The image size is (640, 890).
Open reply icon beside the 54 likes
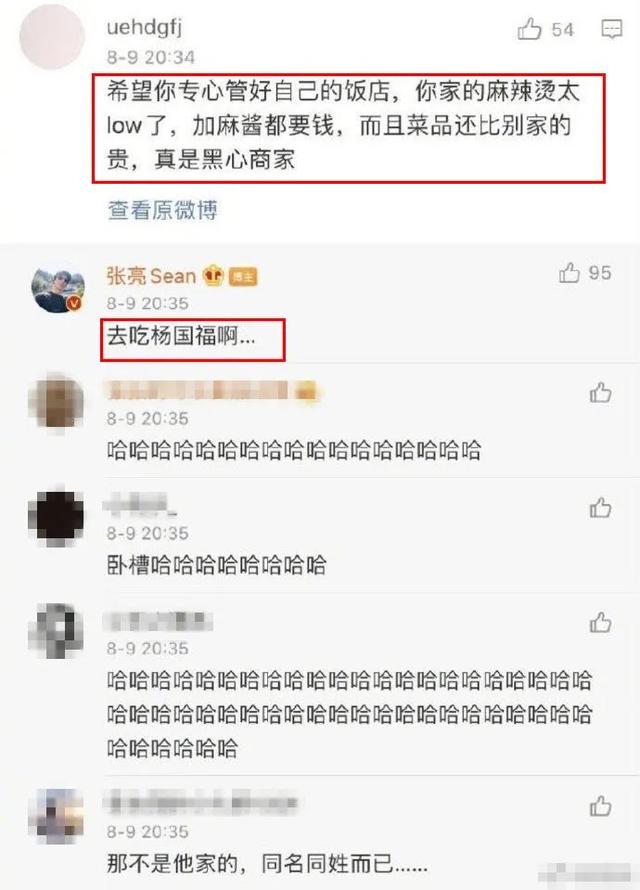pyautogui.click(x=612, y=28)
